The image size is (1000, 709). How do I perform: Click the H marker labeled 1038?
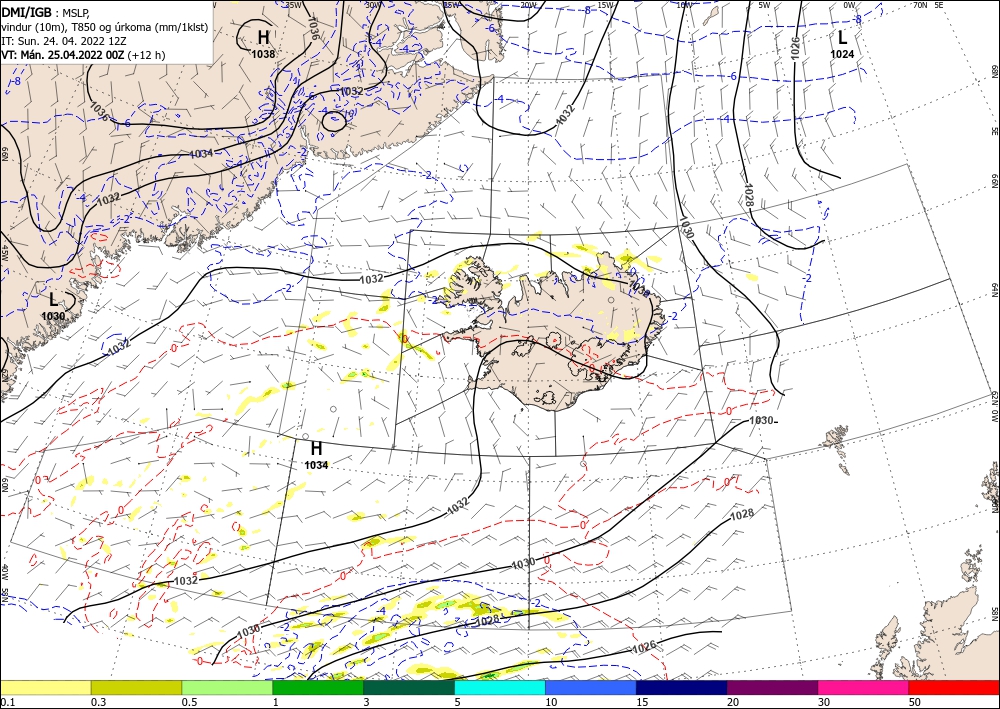point(263,42)
